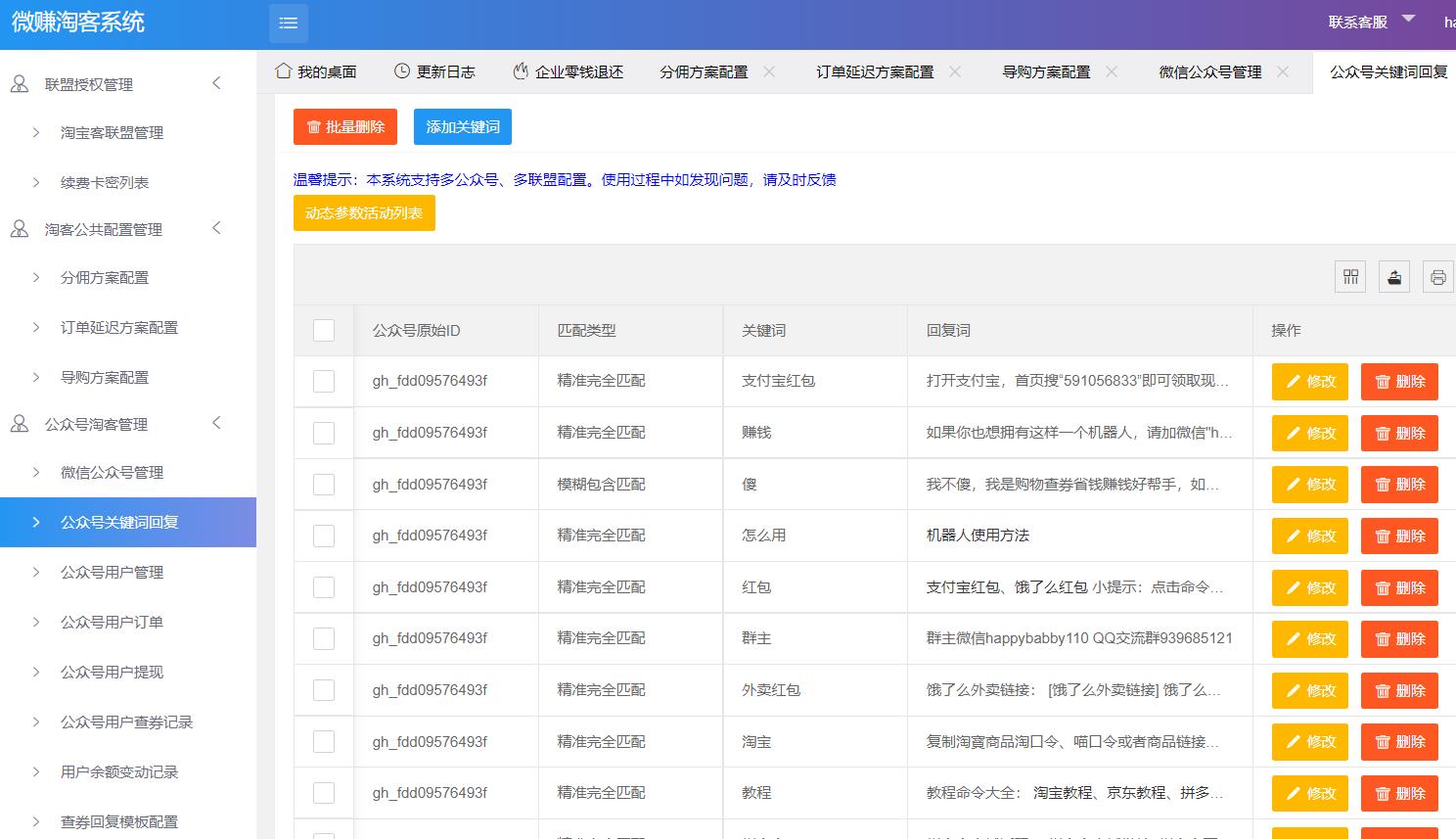The width and height of the screenshot is (1456, 839).
Task: Click the table export icon
Action: (1394, 277)
